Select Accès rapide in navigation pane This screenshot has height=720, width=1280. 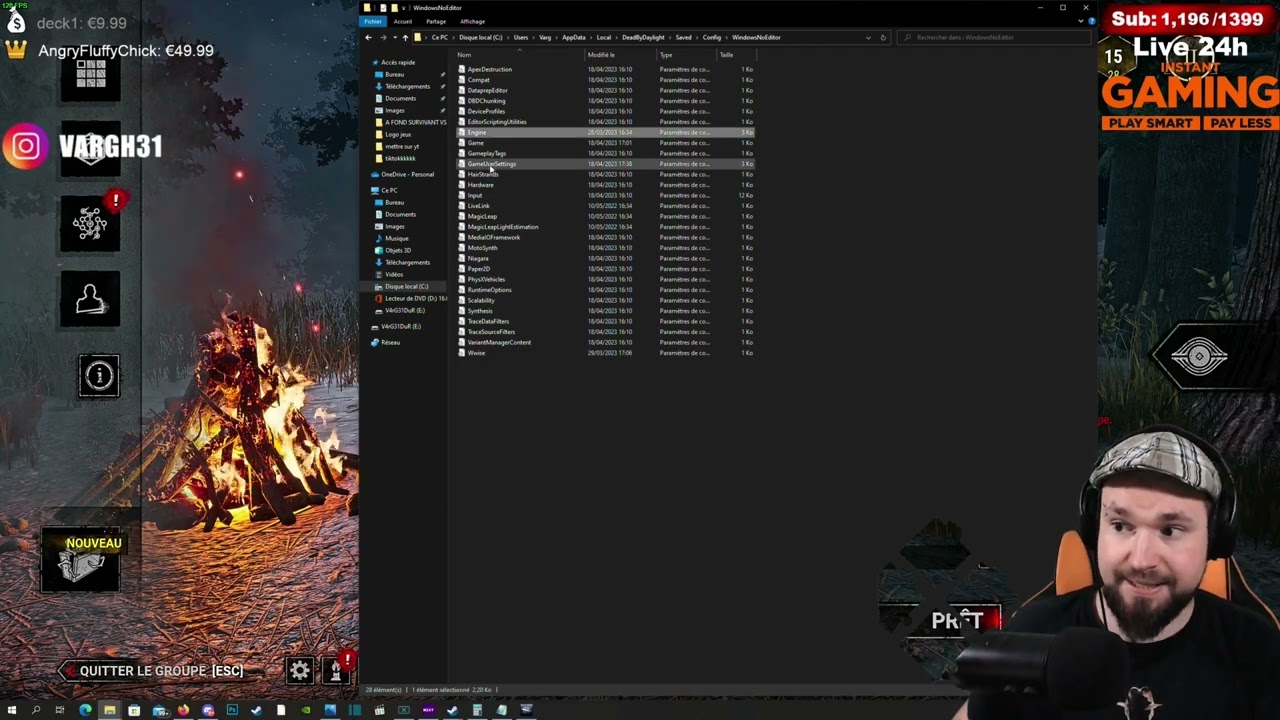click(398, 62)
